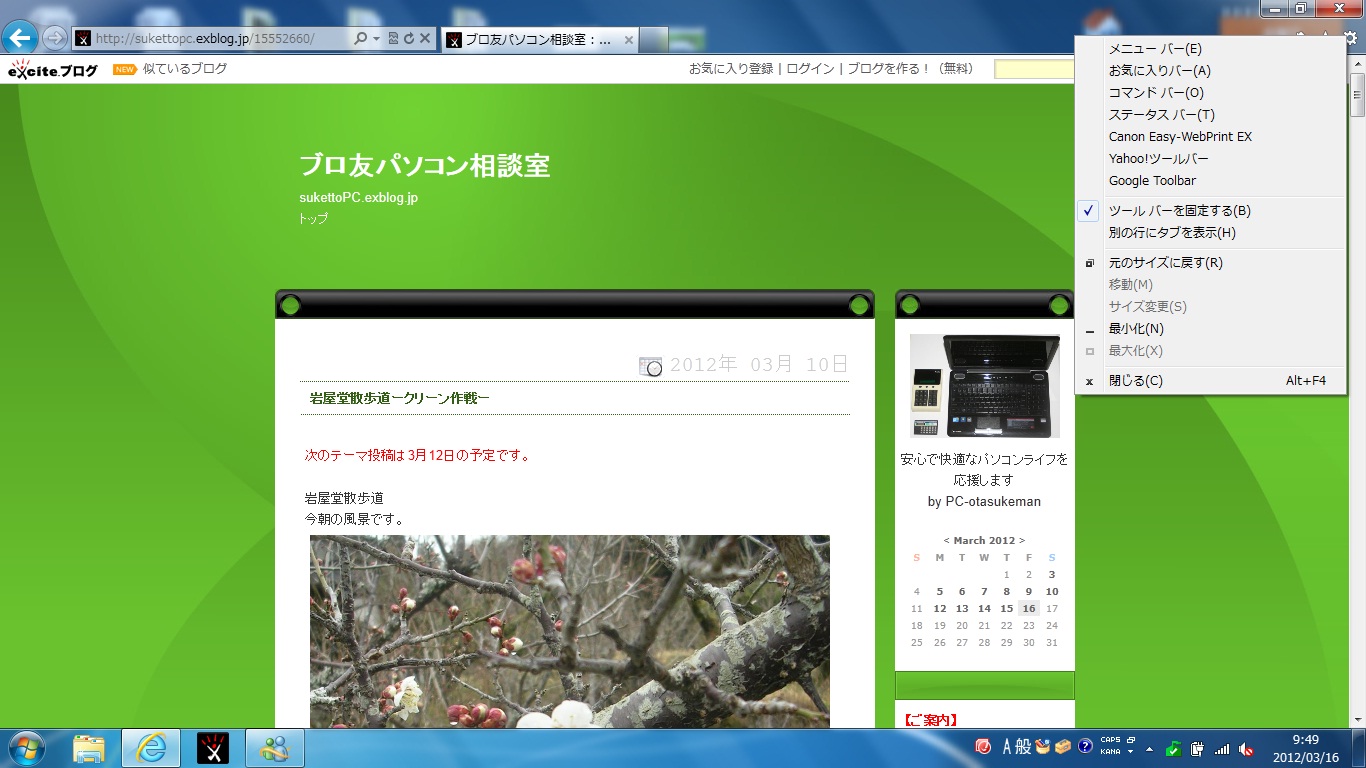Close the ブロ友パソコン相談室 tab

[628, 40]
